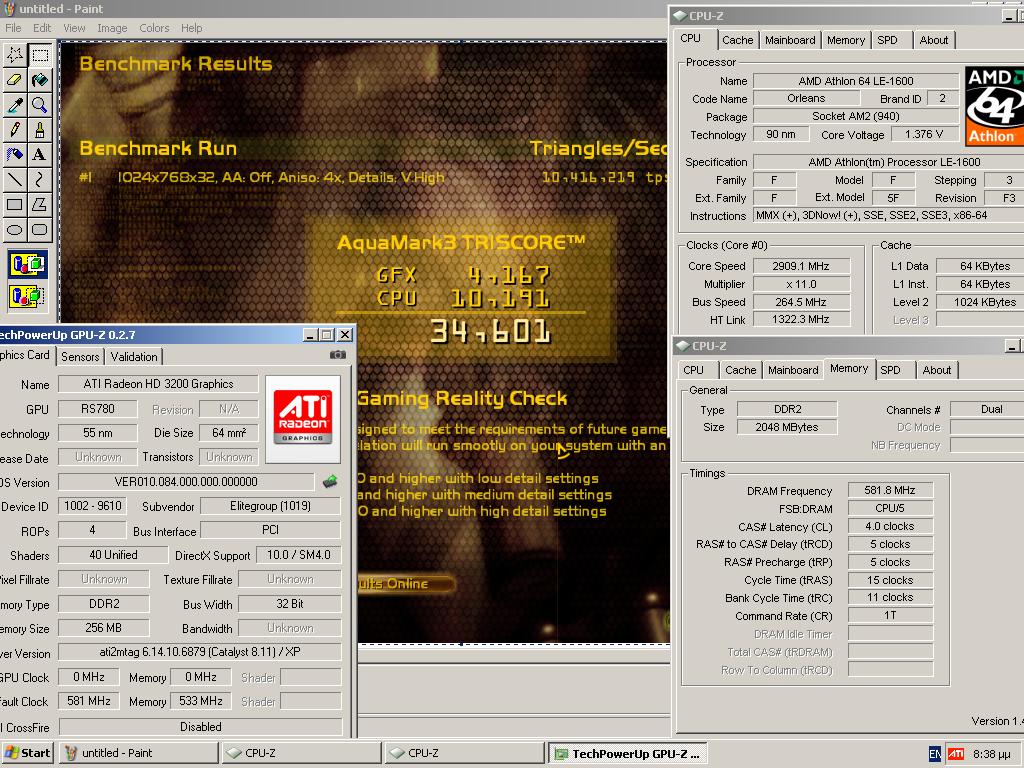
Task: Click the DRAM Frequency 581.8 MHz field
Action: click(890, 490)
